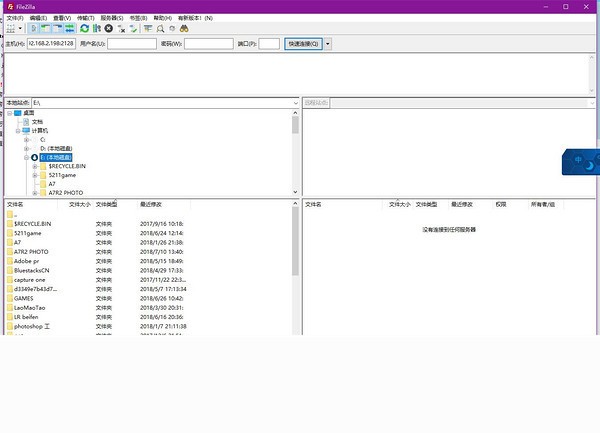This screenshot has height=433, width=600.
Task: Click the password input field
Action: tap(209, 44)
